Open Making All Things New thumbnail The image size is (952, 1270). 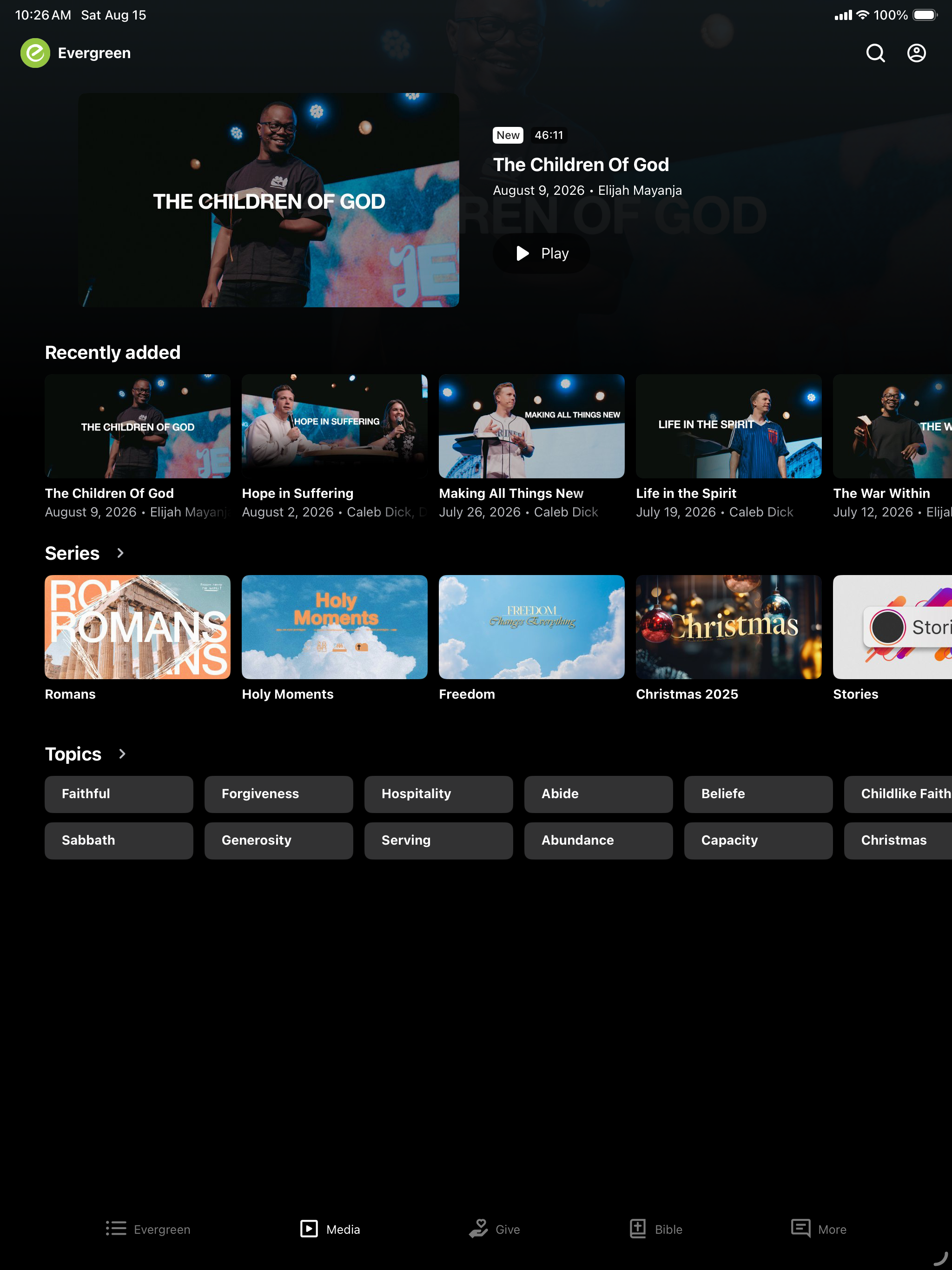click(x=532, y=426)
